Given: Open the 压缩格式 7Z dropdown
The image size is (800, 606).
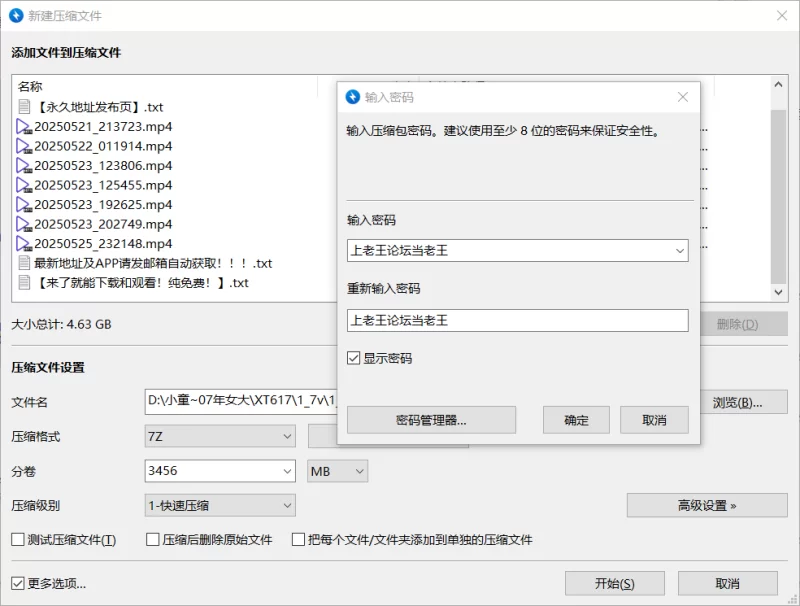Looking at the screenshot, I should (286, 437).
